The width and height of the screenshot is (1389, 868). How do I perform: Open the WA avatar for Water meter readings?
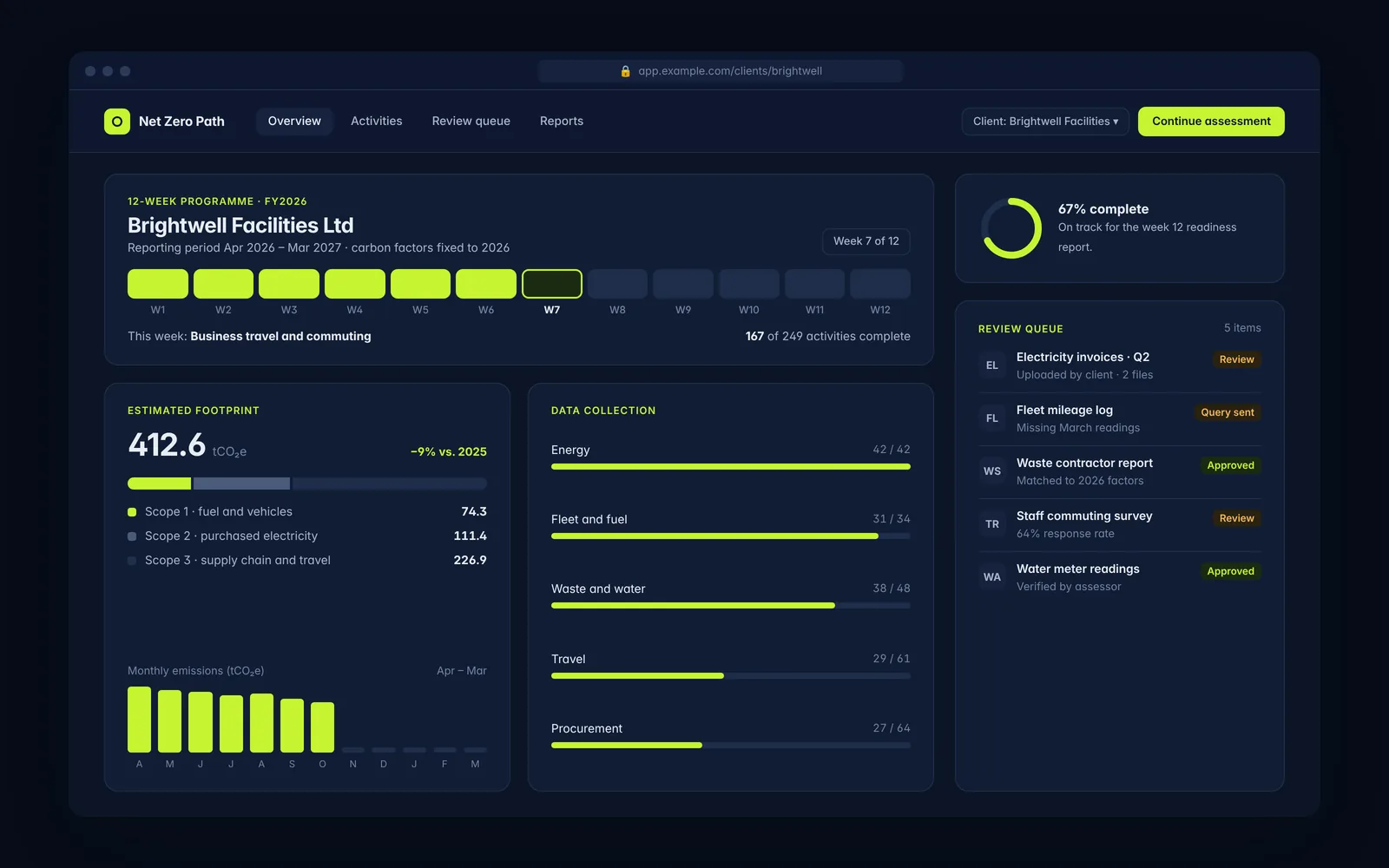point(992,577)
